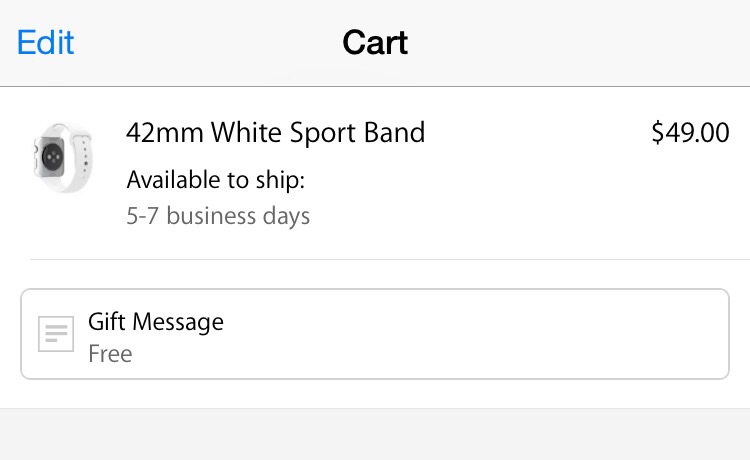This screenshot has width=750, height=460.
Task: Click the watch case back in thumbnail
Action: point(49,156)
